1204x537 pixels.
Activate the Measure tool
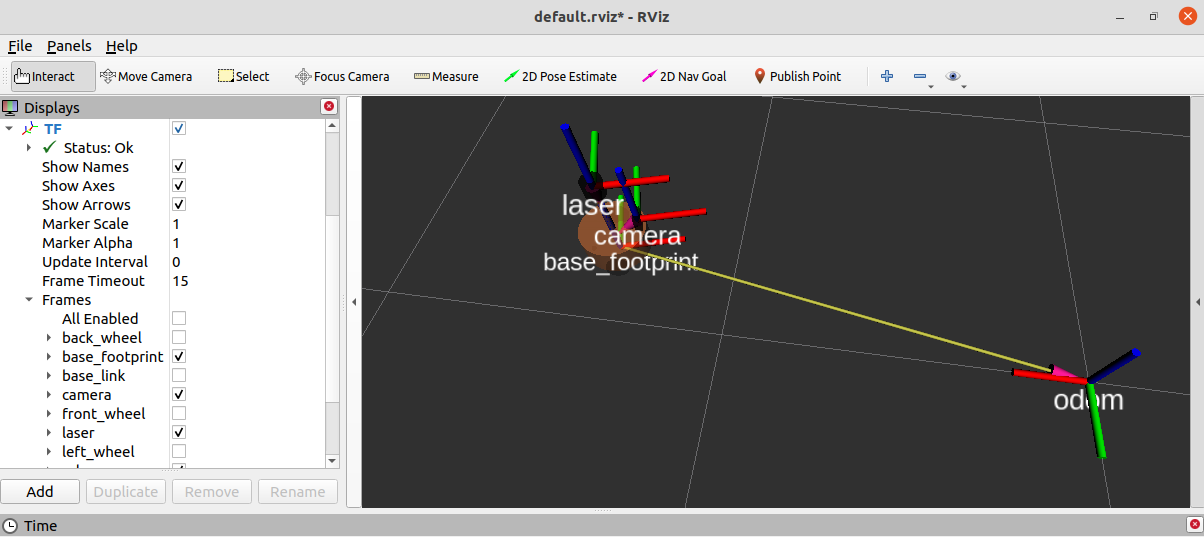click(446, 76)
